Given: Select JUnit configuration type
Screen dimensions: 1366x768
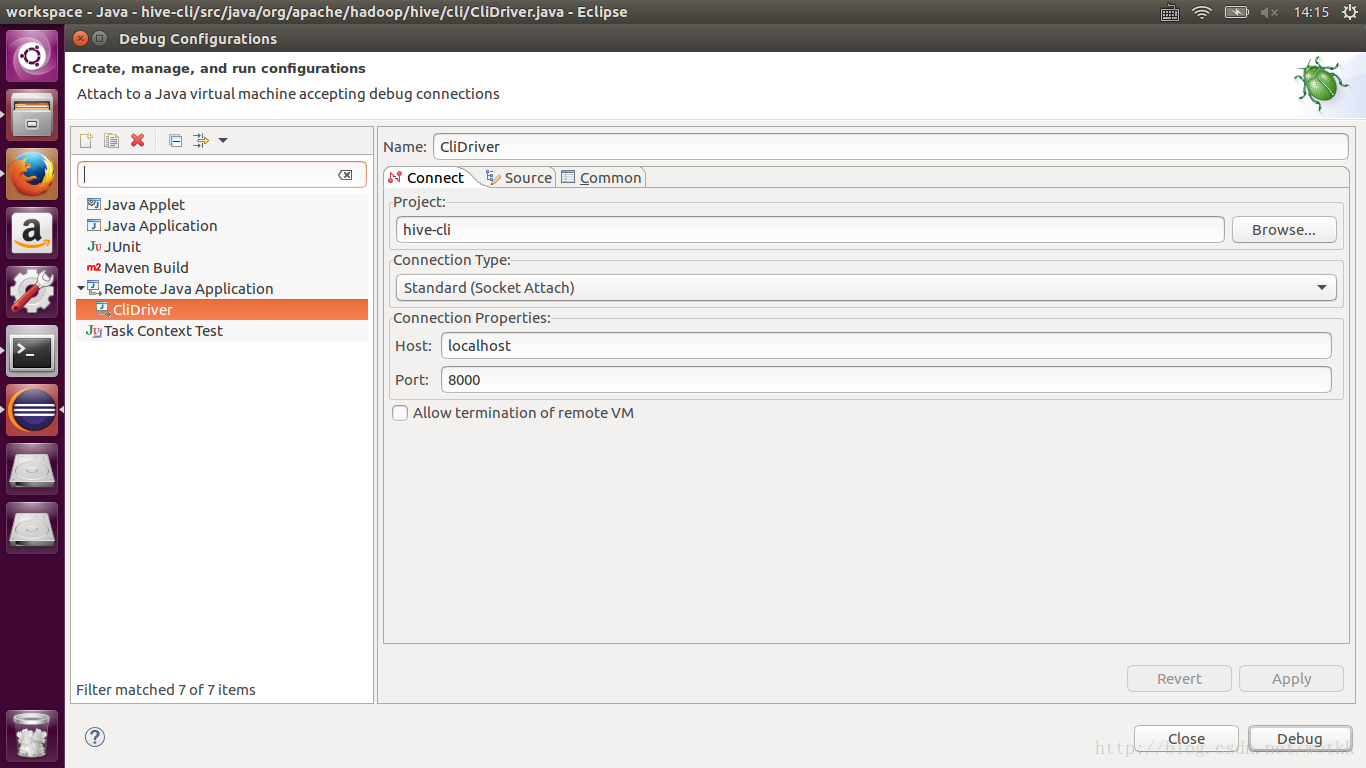Looking at the screenshot, I should pyautogui.click(x=113, y=247).
